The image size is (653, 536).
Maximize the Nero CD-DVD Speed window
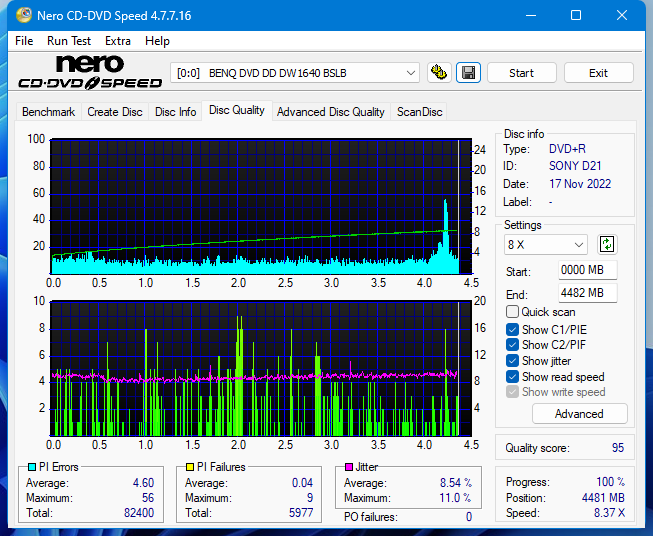tap(576, 15)
